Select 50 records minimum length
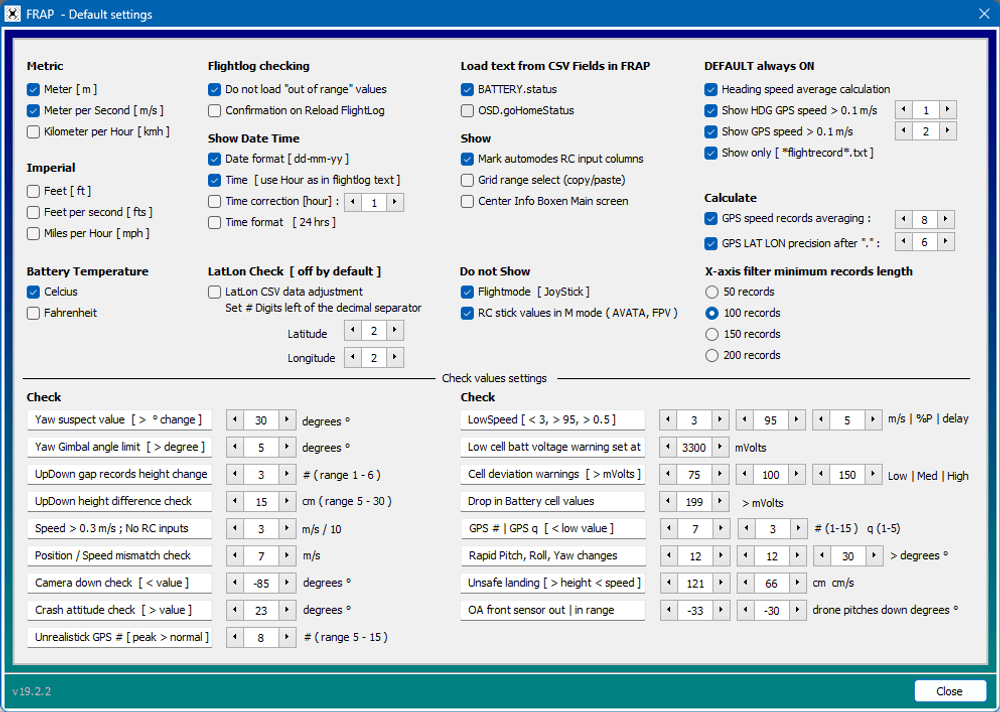This screenshot has height=712, width=1000. [712, 292]
